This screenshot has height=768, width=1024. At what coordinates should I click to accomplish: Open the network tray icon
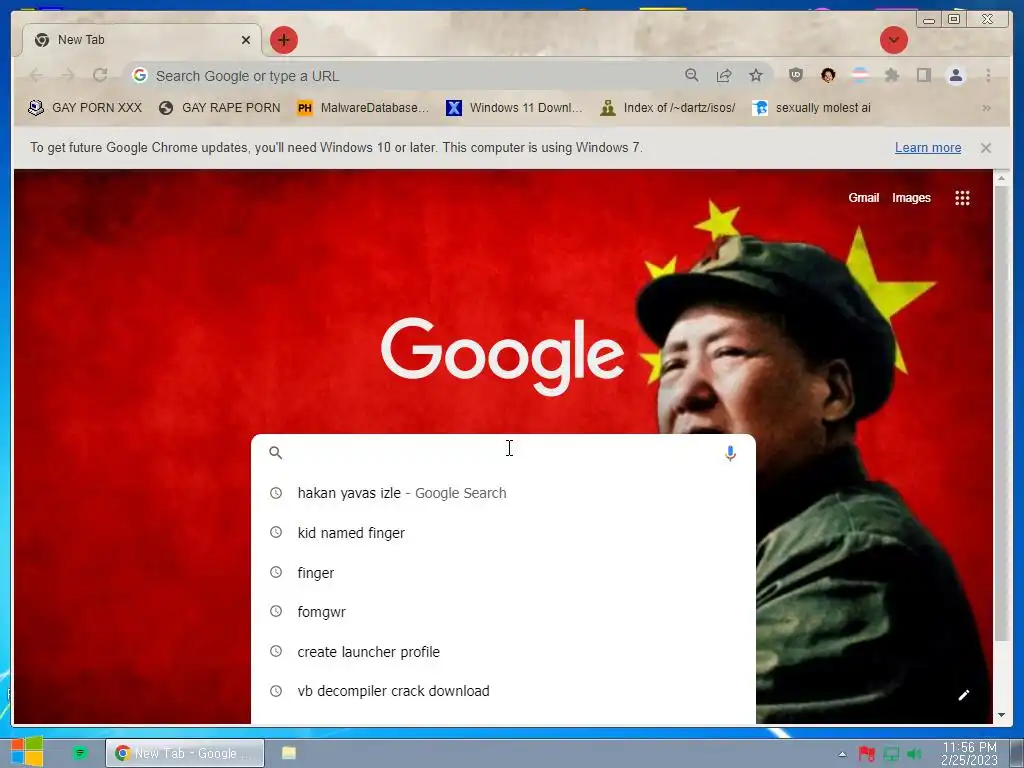pos(891,754)
